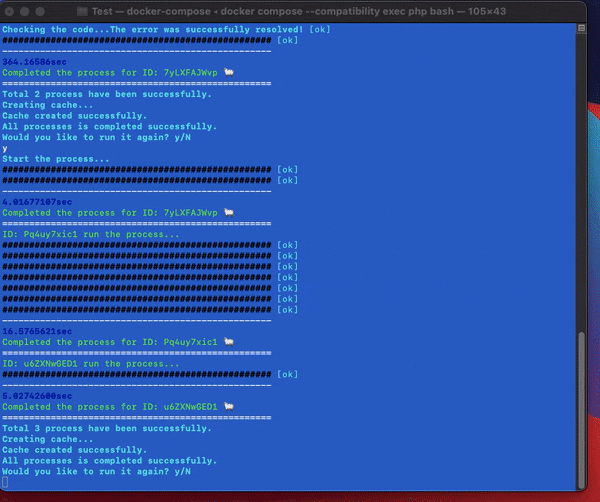Click the line 'Total 3 process have been successfully.'
Screen dimensions: 600x502
pos(107,428)
